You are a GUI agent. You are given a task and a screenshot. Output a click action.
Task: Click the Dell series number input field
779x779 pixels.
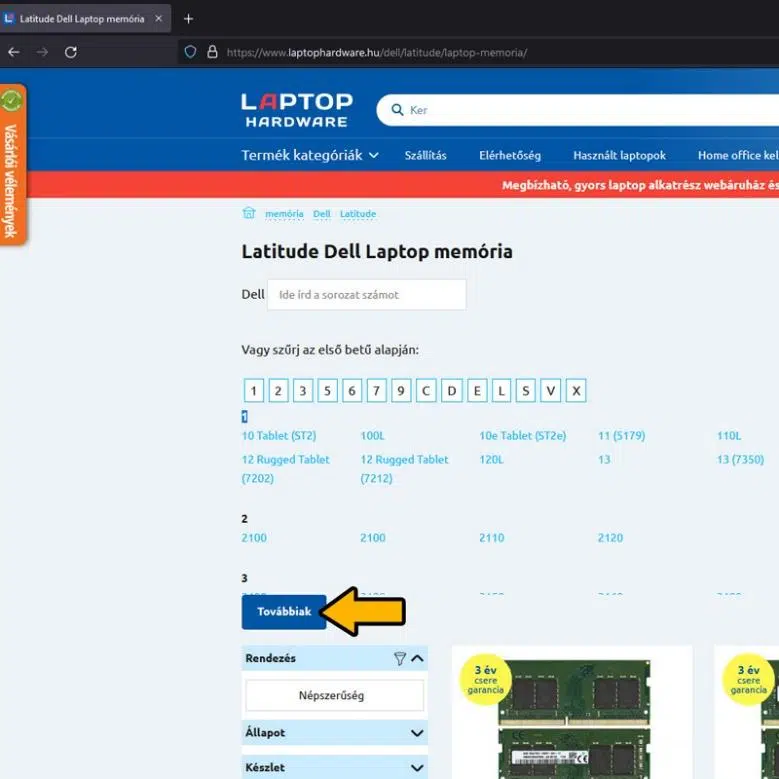click(x=367, y=295)
